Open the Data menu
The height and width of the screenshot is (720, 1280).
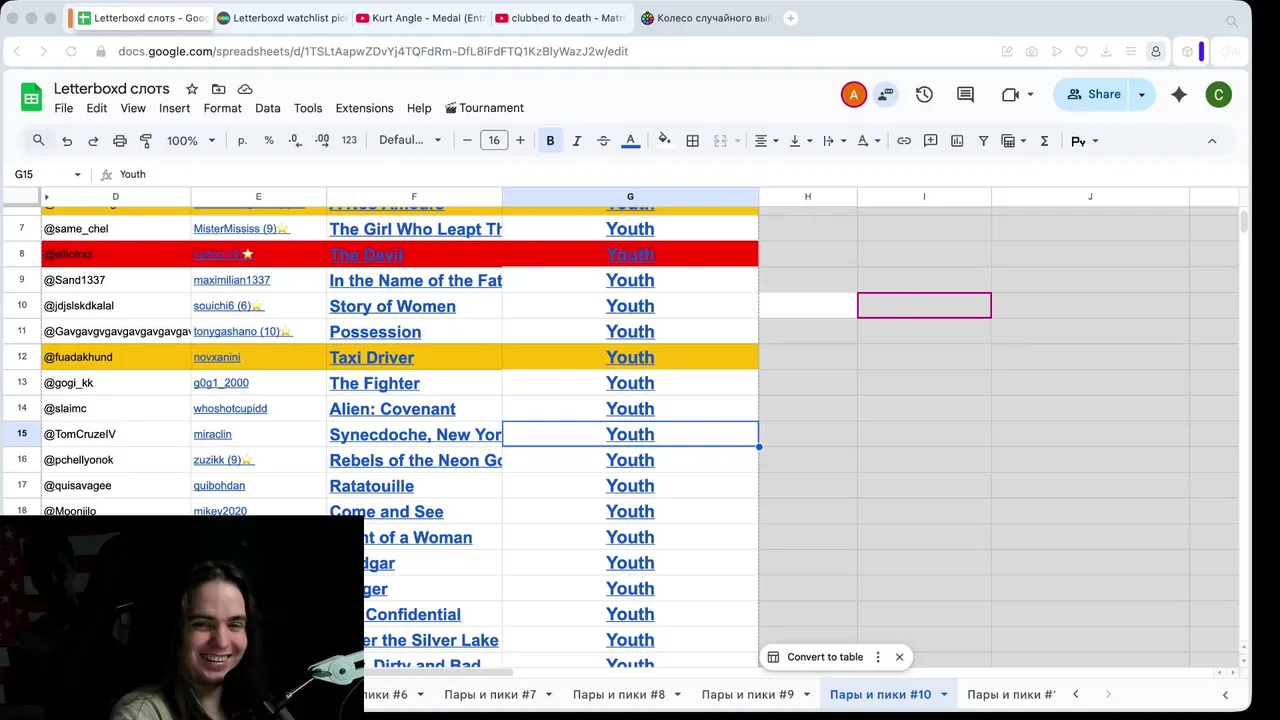pyautogui.click(x=267, y=108)
